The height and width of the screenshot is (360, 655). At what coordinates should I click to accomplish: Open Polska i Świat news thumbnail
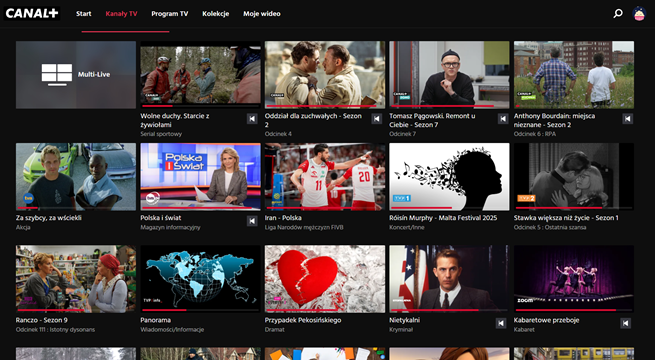click(x=201, y=177)
